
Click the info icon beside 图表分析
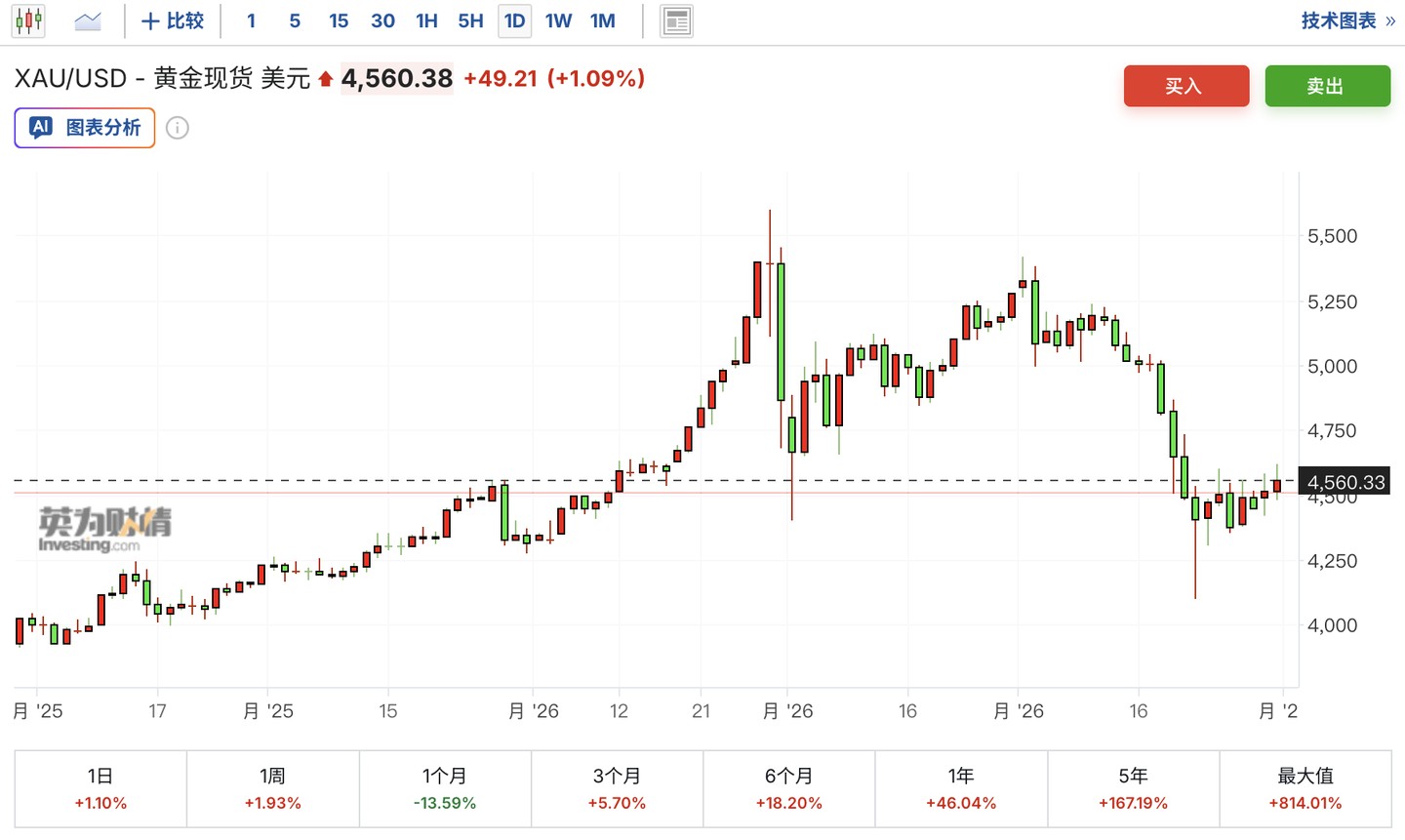[177, 128]
